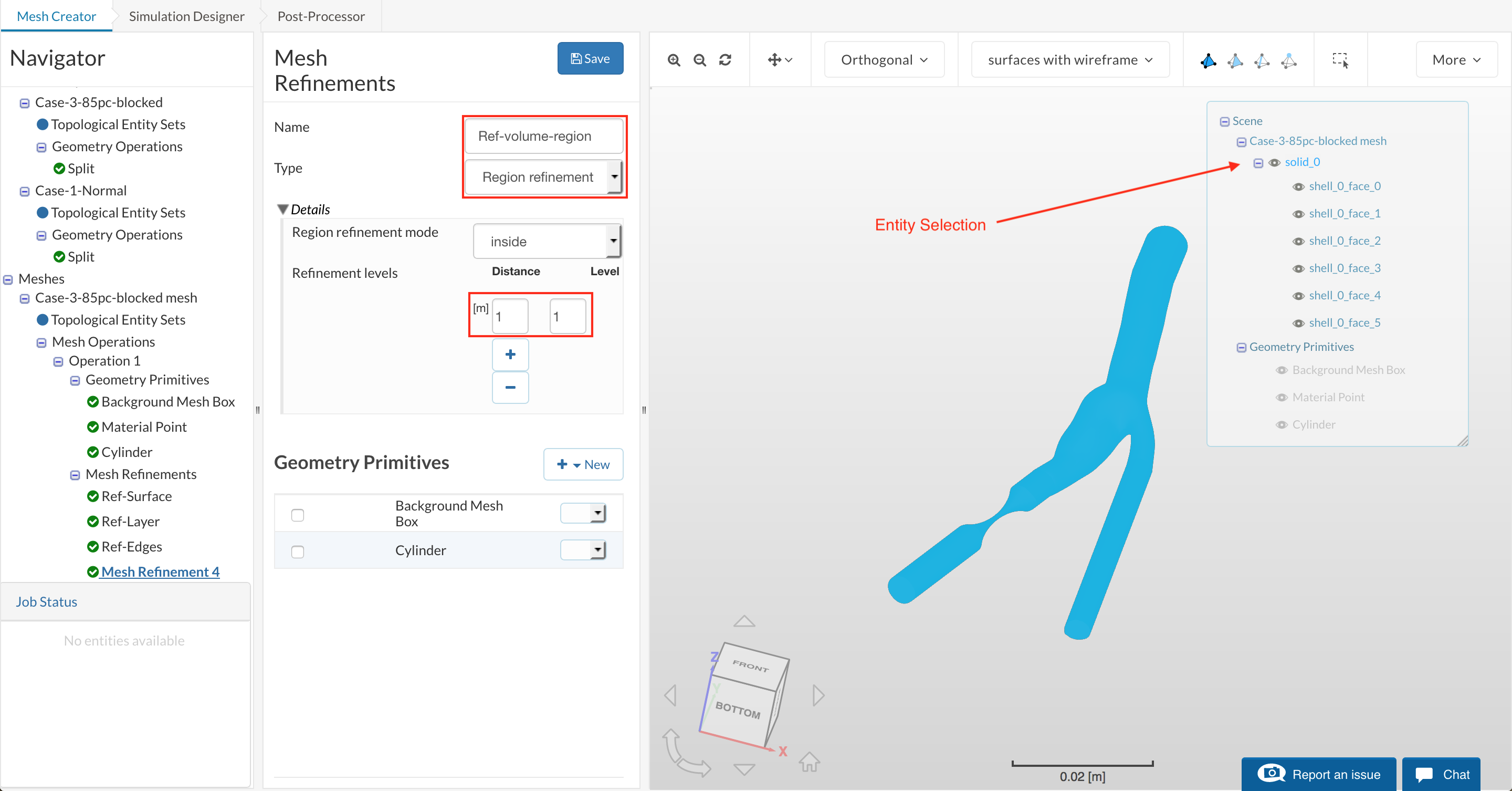Collapse the Details disclosure triangle
The image size is (1512, 791).
click(282, 209)
